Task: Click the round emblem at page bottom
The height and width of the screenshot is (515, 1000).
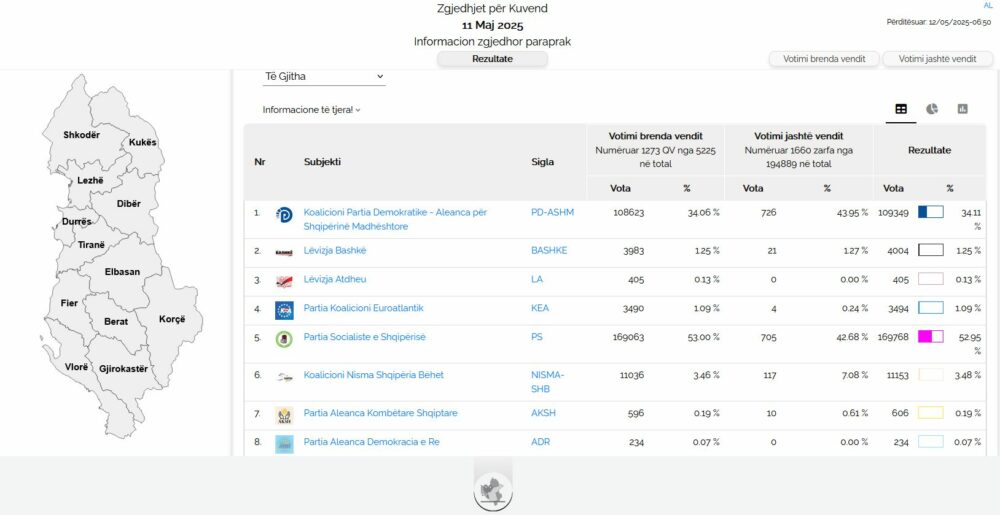Action: click(x=493, y=490)
